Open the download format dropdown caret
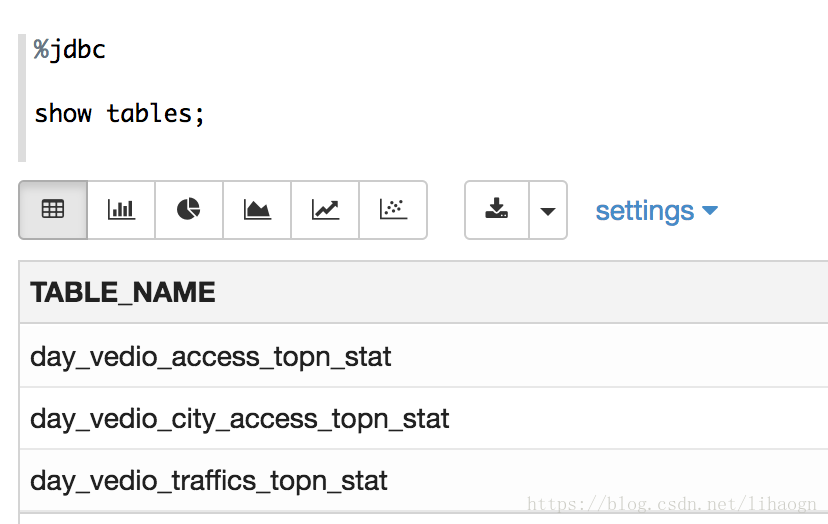The width and height of the screenshot is (828, 524). (x=548, y=210)
